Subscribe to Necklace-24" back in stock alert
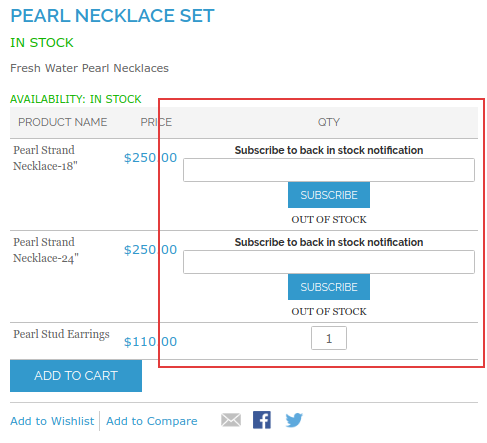Image resolution: width=487 pixels, height=443 pixels. 329,287
